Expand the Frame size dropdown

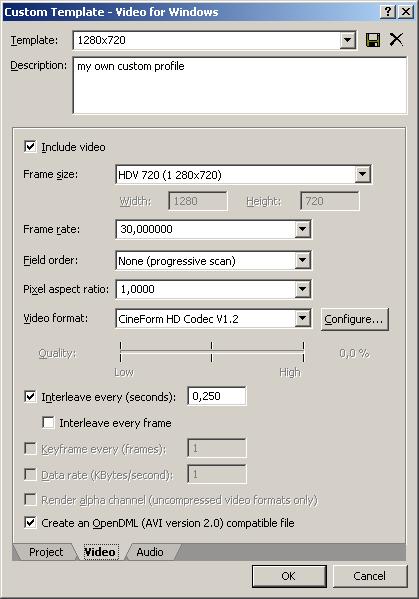pos(362,175)
